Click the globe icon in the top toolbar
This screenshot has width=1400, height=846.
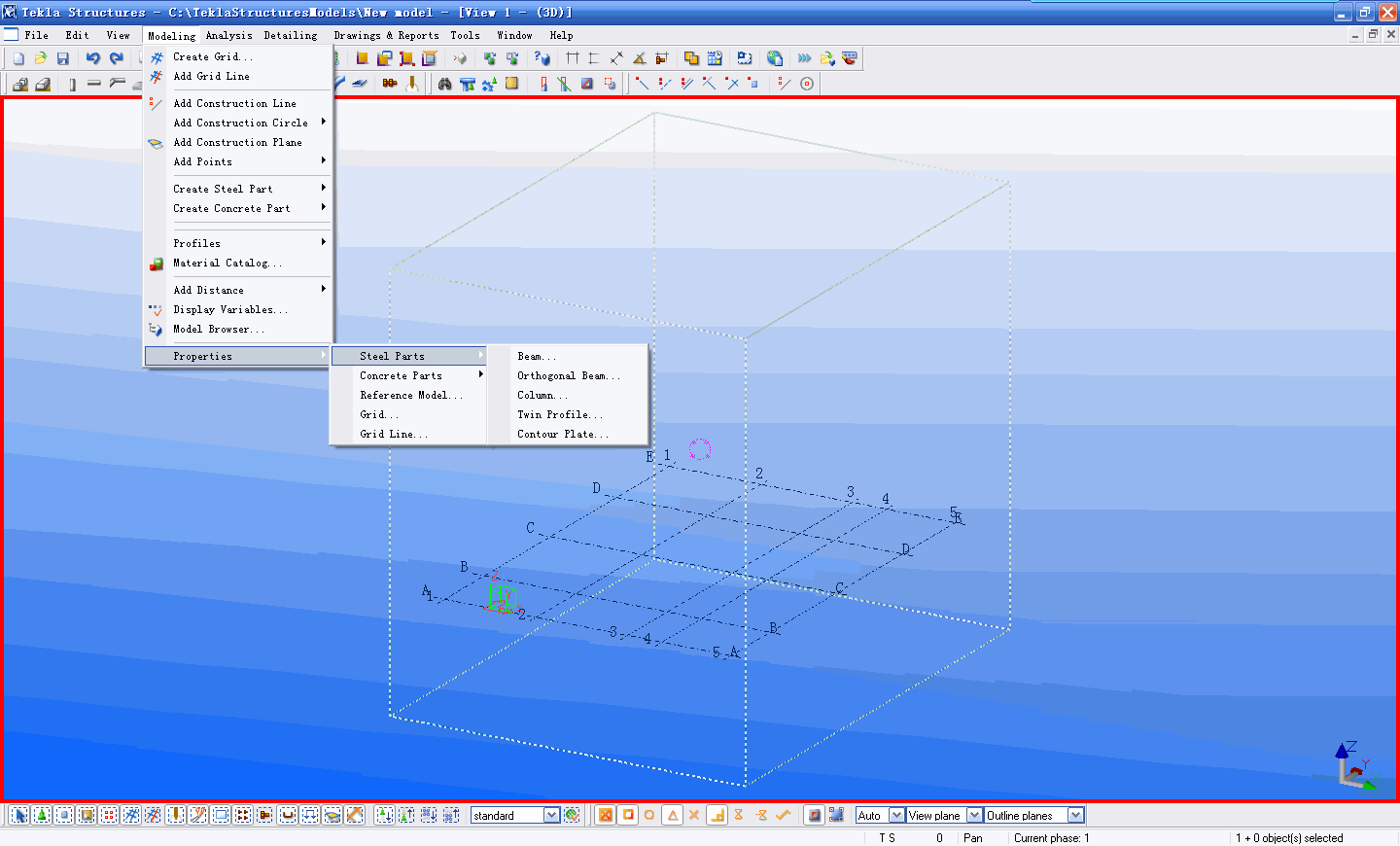point(775,58)
